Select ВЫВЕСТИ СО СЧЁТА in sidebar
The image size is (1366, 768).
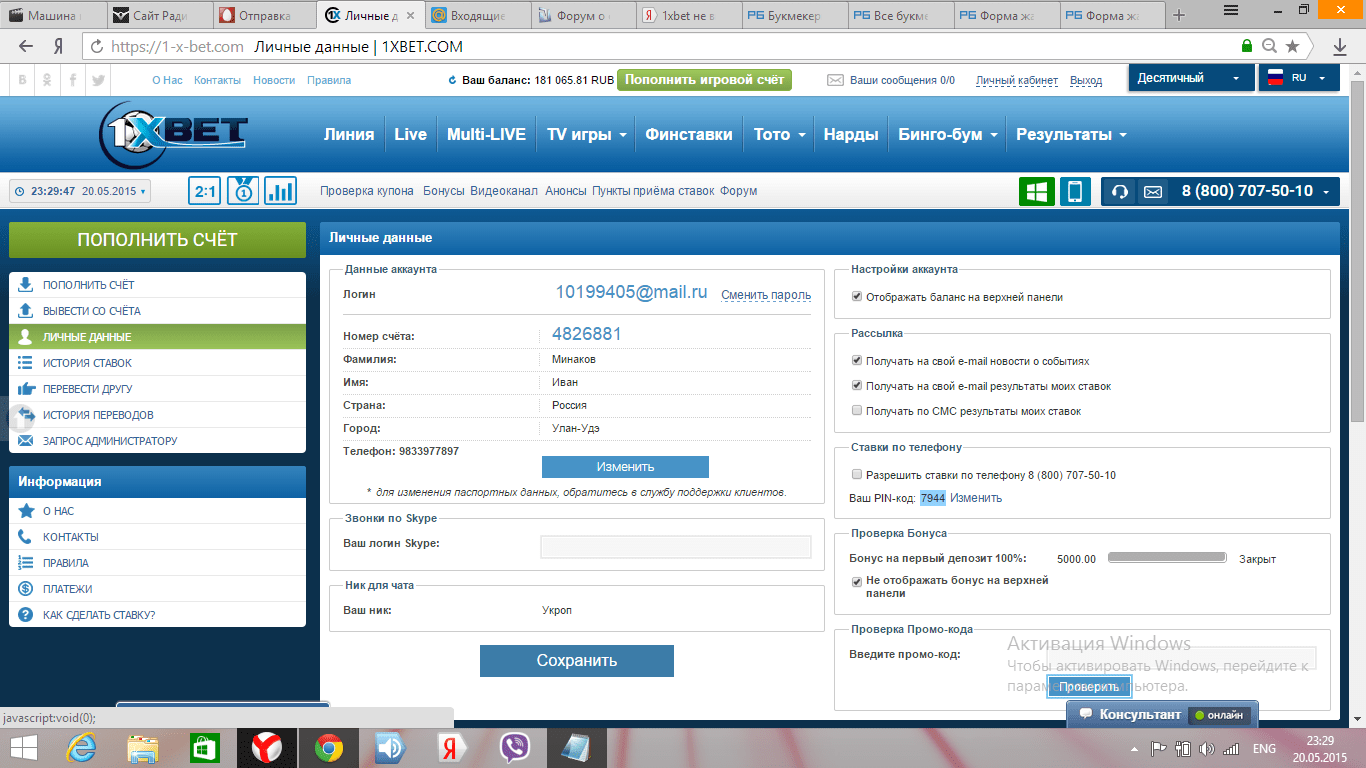pos(158,311)
